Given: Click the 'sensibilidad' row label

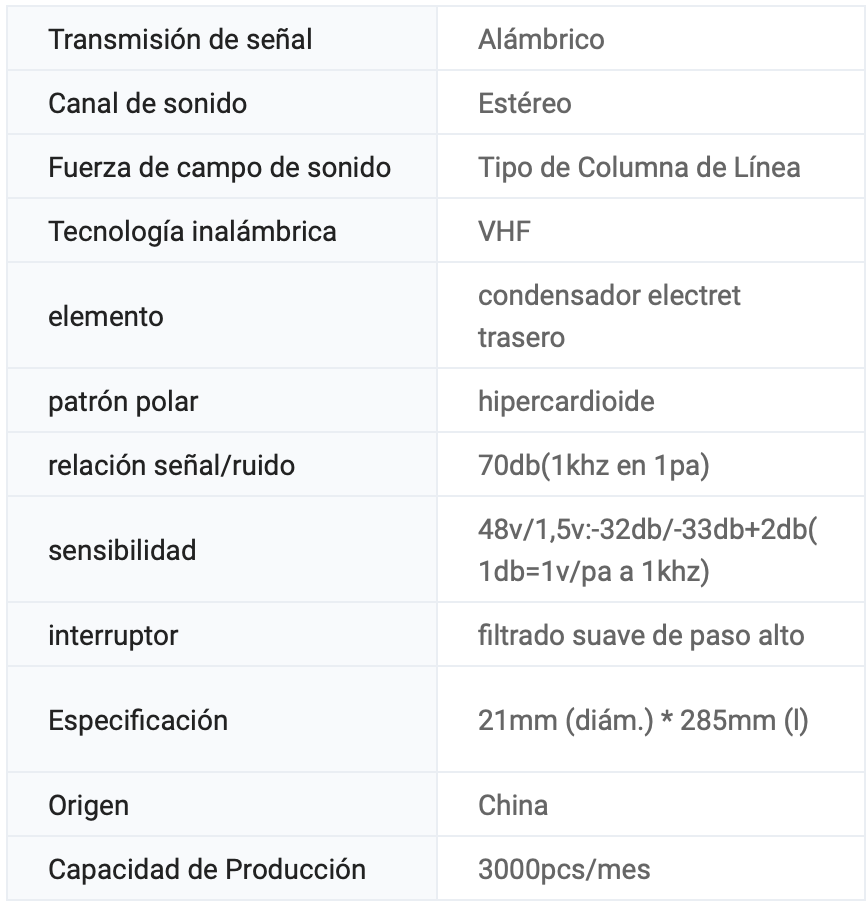Looking at the screenshot, I should 122,550.
